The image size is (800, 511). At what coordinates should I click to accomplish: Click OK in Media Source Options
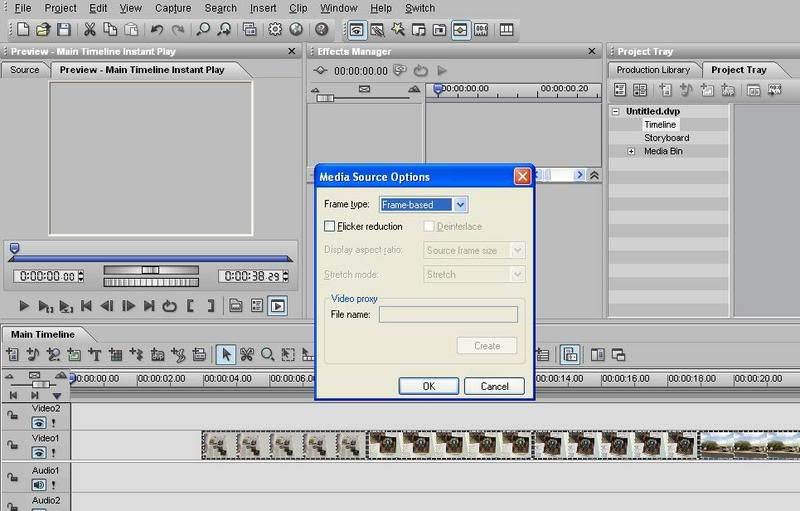point(428,386)
